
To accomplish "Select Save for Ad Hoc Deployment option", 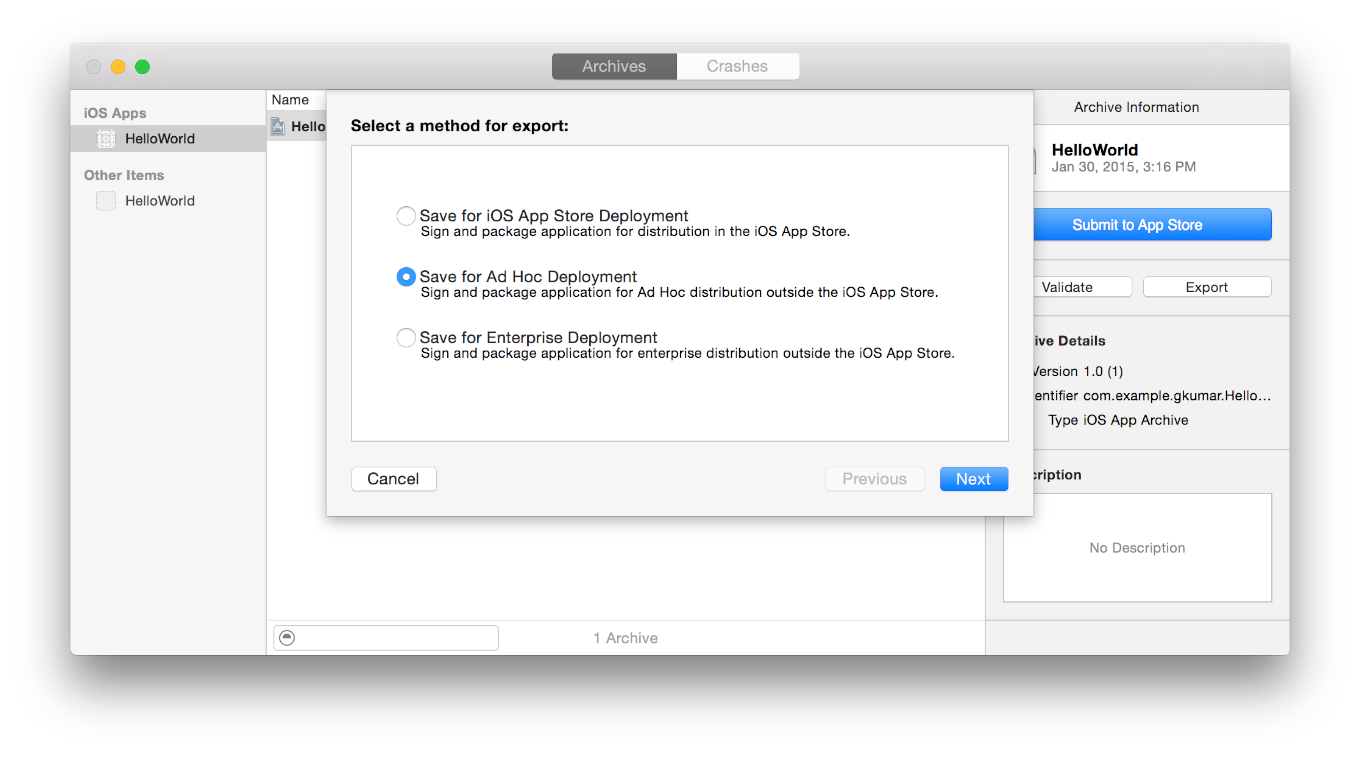I will tap(406, 277).
